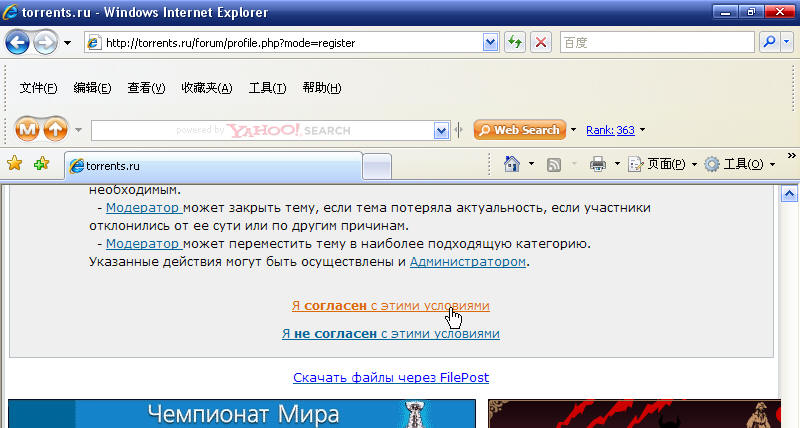The width and height of the screenshot is (800, 428).
Task: Click 'Я не согласен с этими условиями' link
Action: pos(391,334)
